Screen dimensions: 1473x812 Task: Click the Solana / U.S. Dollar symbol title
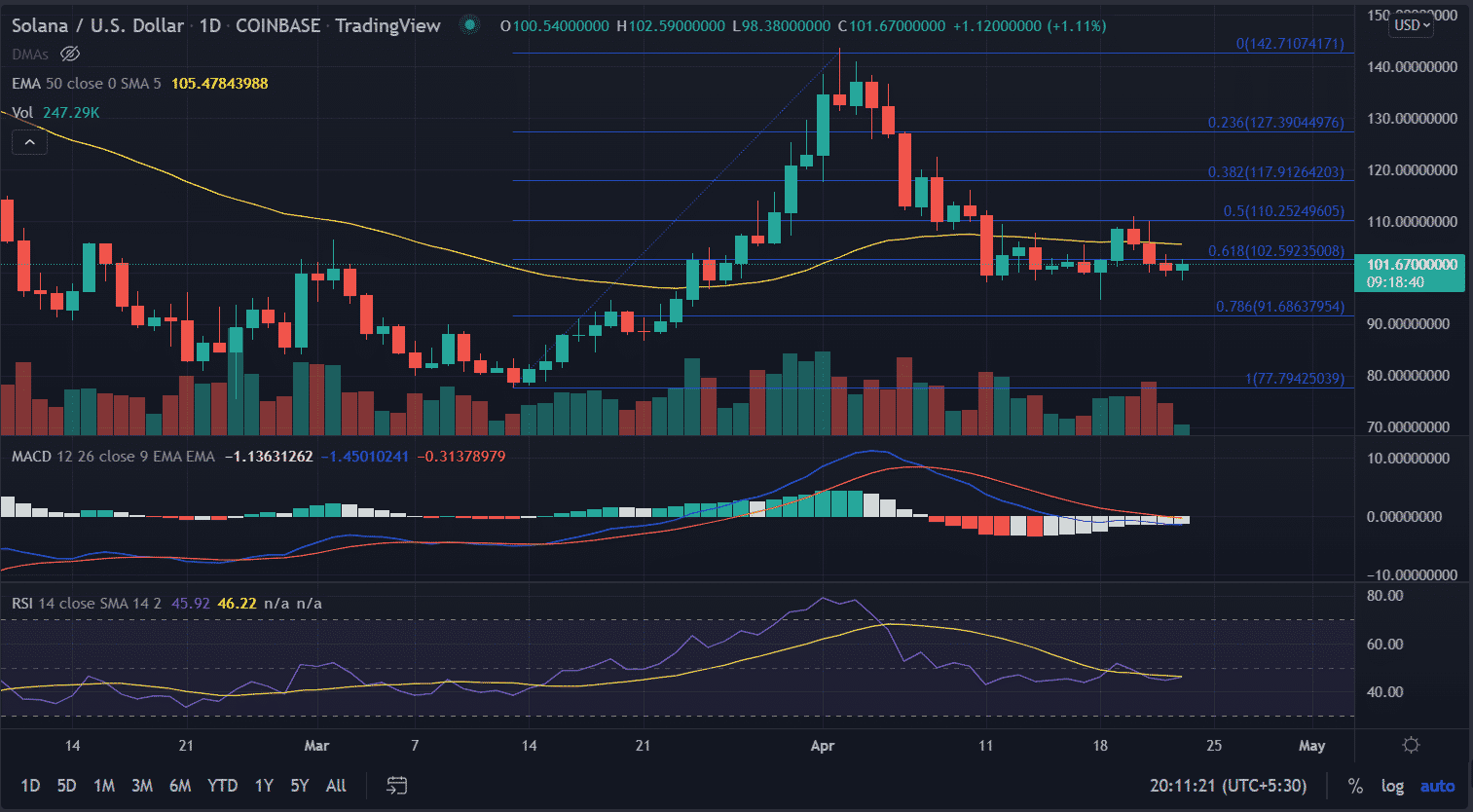[97, 25]
